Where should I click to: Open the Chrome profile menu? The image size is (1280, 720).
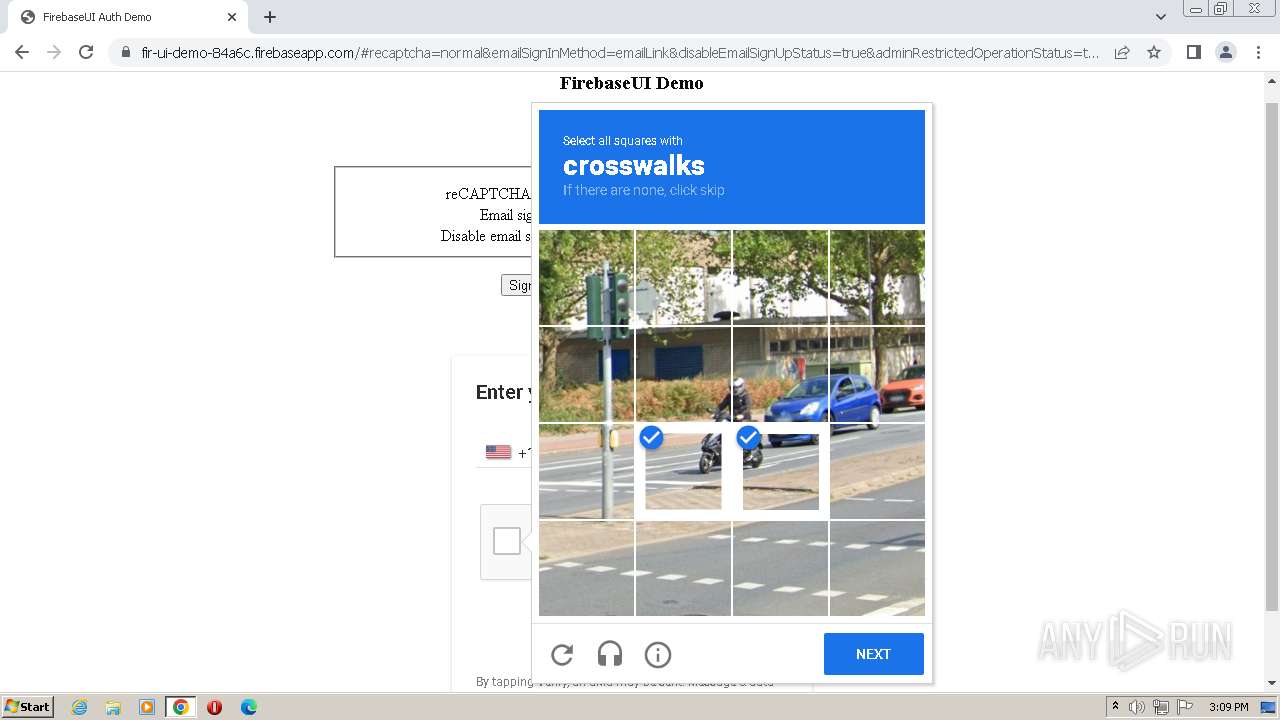(1226, 52)
